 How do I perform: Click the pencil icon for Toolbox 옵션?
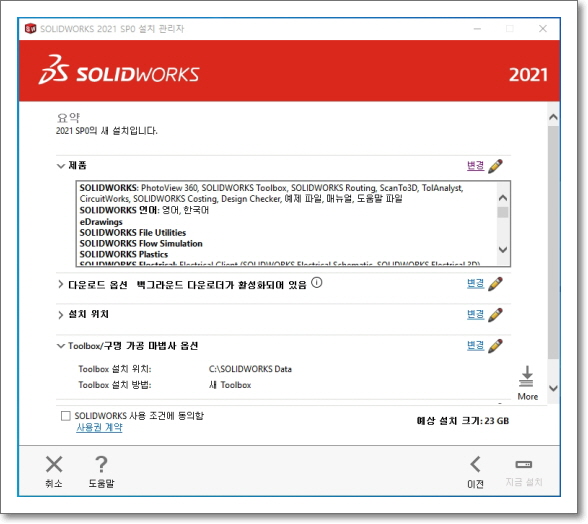pyautogui.click(x=495, y=346)
